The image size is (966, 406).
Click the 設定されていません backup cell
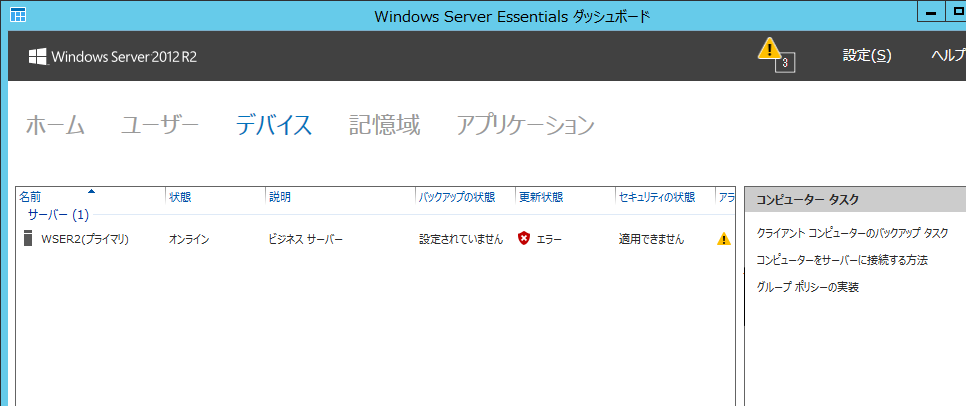(x=461, y=239)
